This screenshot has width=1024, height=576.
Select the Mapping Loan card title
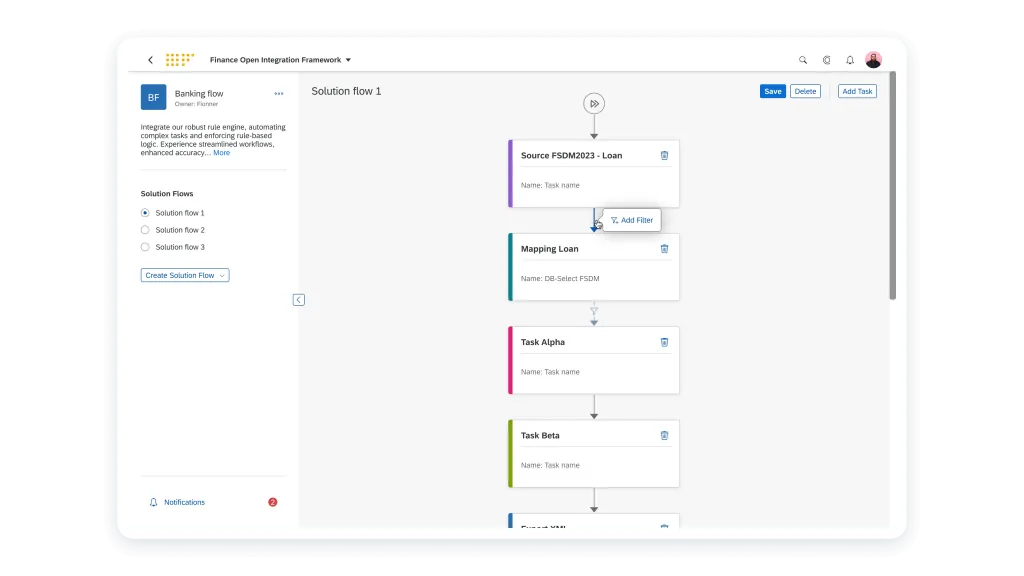click(549, 249)
